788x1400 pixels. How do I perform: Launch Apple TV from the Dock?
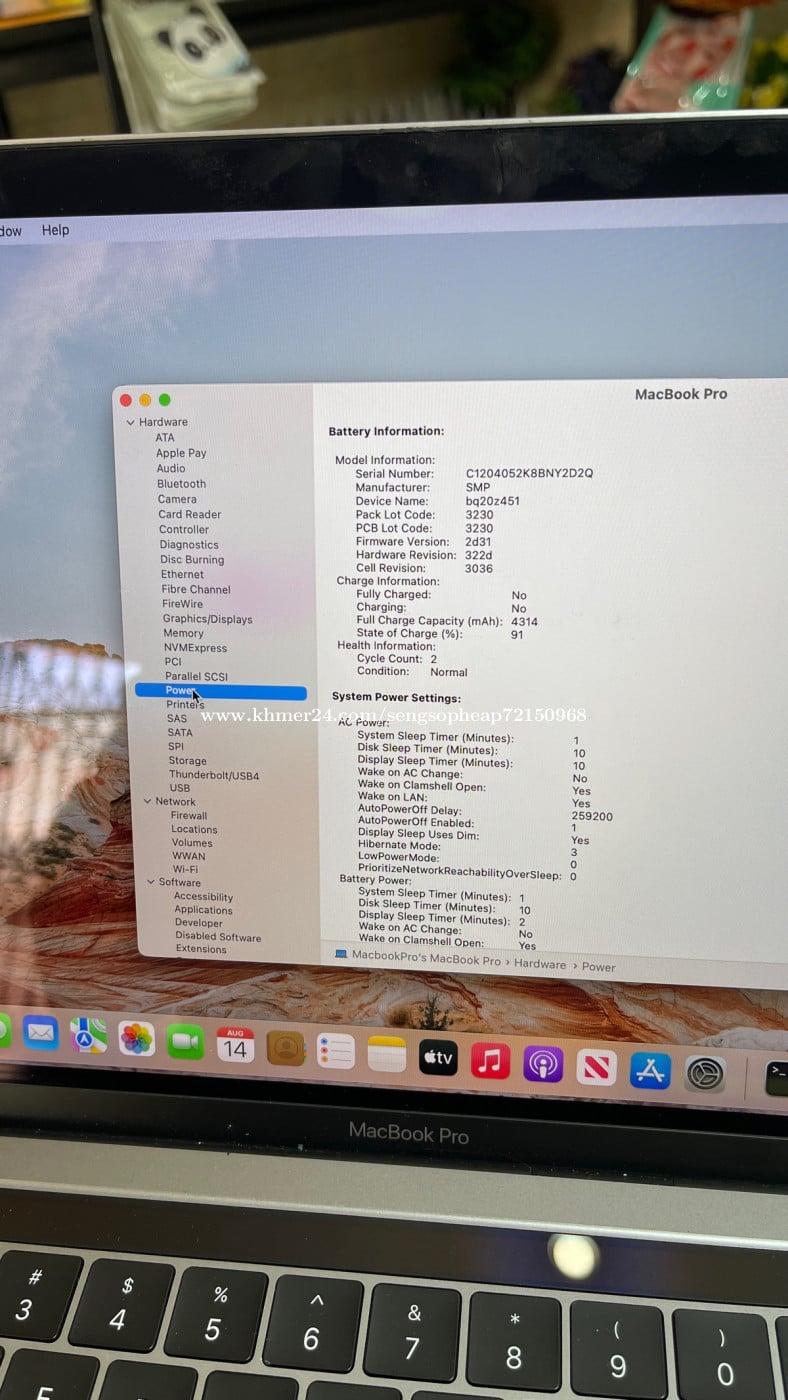click(438, 1057)
